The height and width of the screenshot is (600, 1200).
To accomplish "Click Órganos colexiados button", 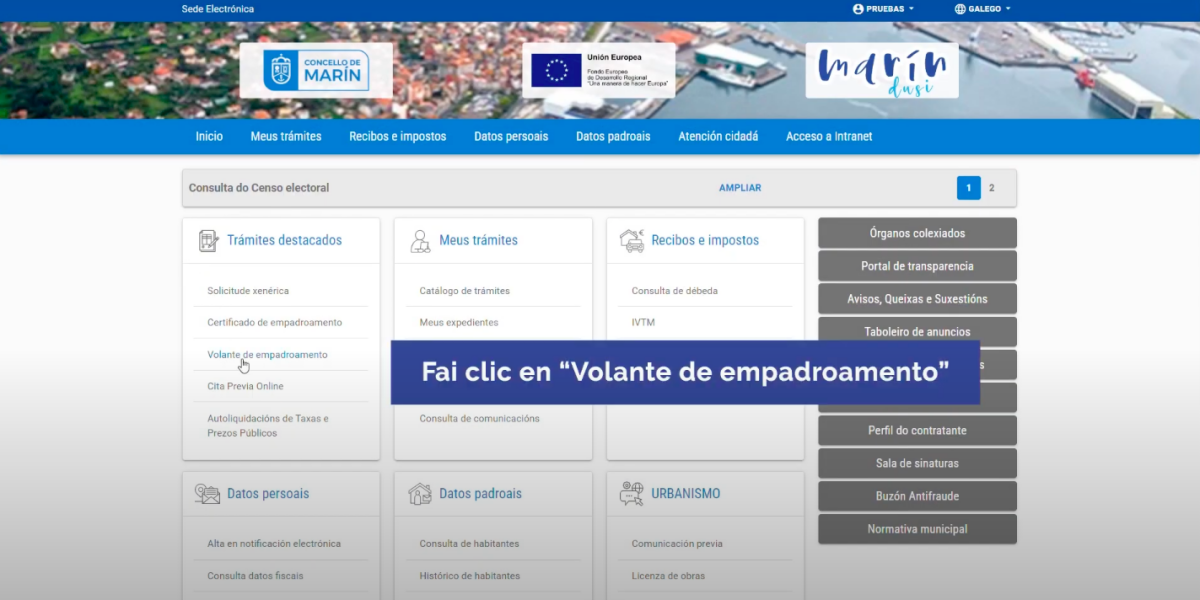I will pyautogui.click(x=917, y=233).
